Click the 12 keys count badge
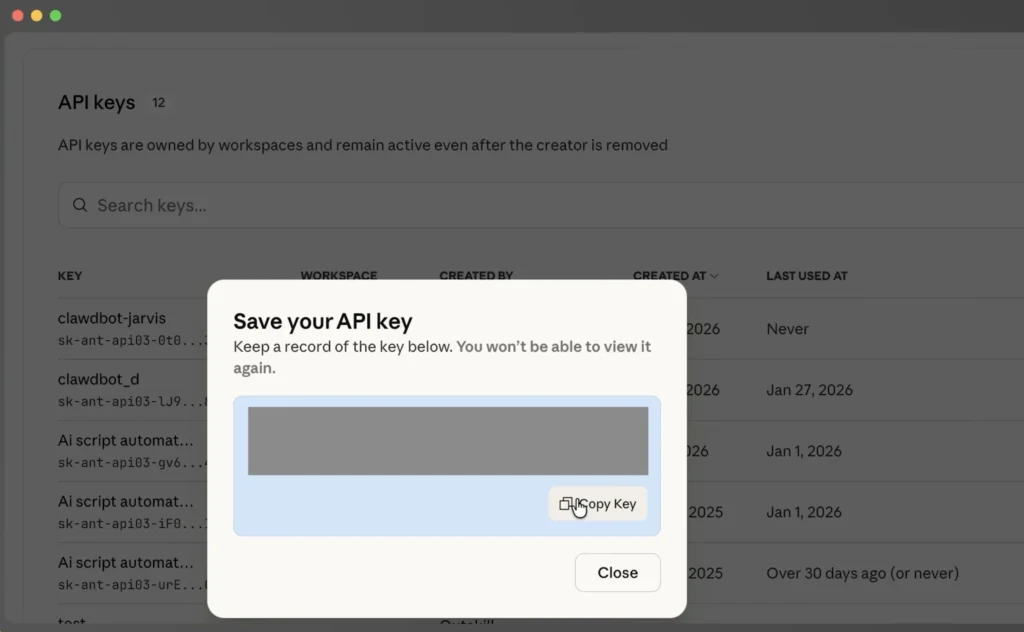This screenshot has width=1024, height=632. (158, 102)
